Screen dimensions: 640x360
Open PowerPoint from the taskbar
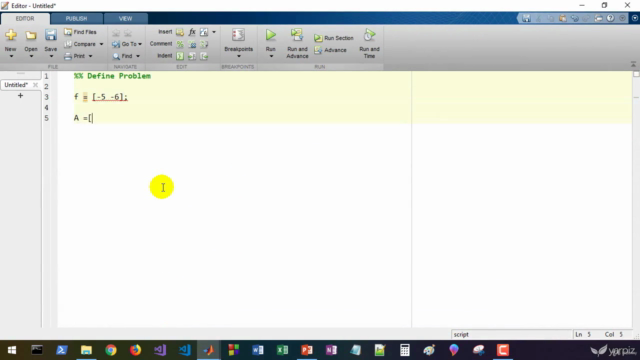tap(307, 350)
